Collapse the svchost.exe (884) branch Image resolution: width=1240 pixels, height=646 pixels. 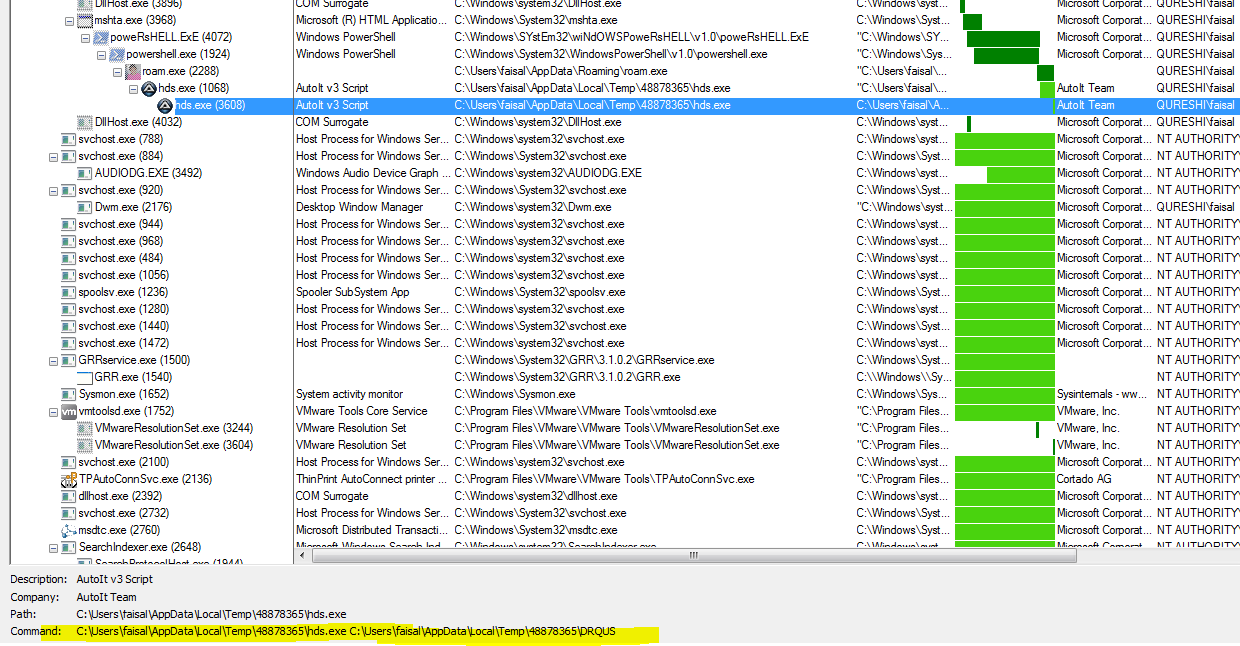(x=53, y=156)
